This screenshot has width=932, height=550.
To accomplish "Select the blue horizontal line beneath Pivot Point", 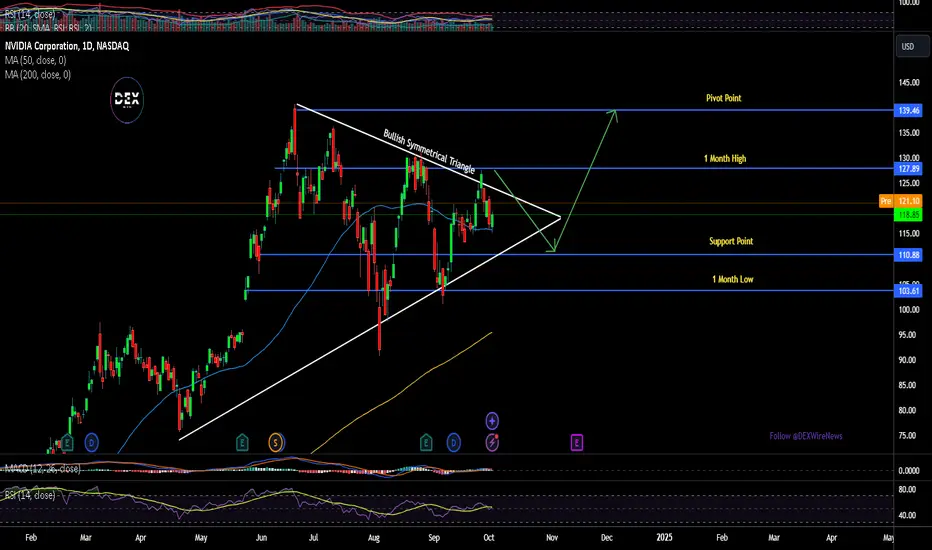I will coord(594,110).
